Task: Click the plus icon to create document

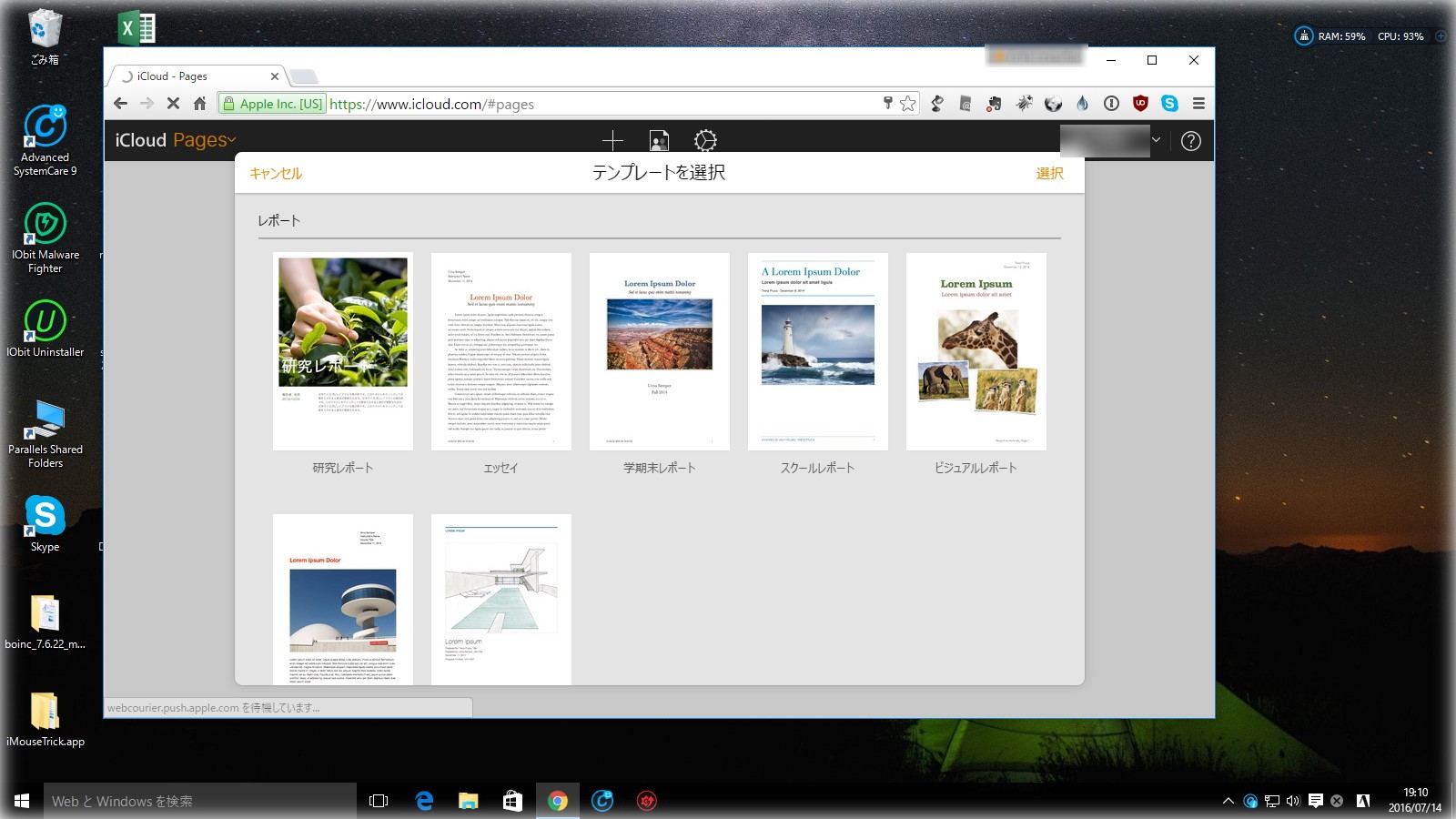Action: pyautogui.click(x=612, y=140)
